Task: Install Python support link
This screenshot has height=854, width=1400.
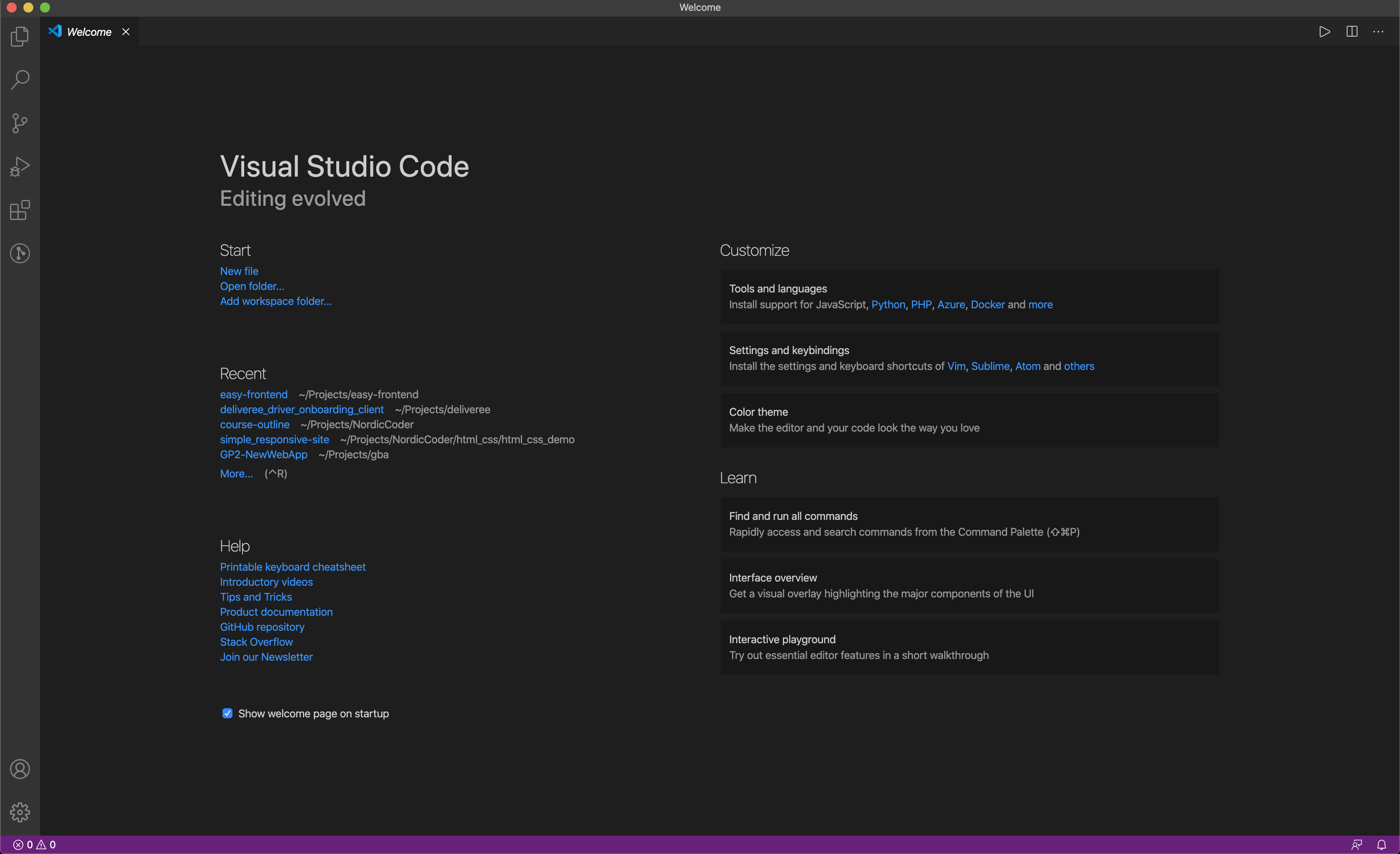Action: 888,305
